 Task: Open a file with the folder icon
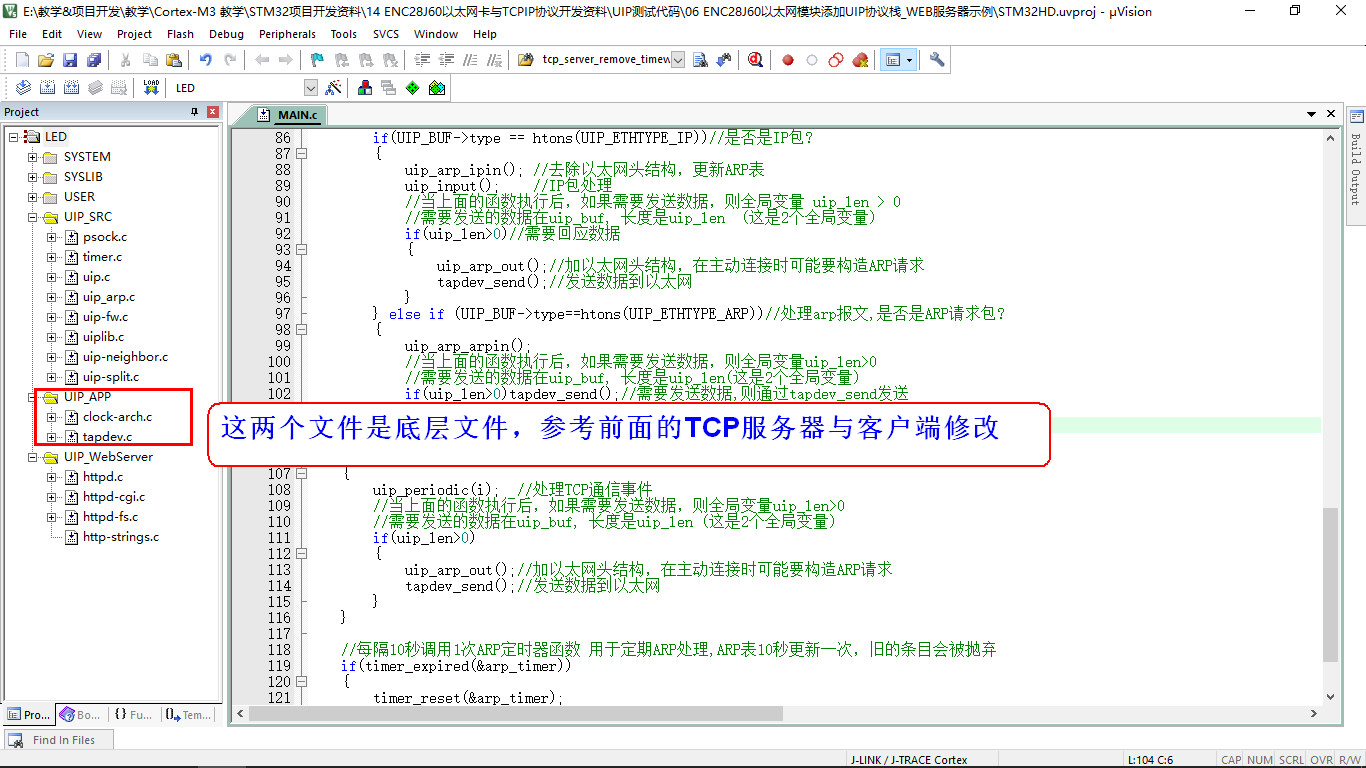tap(46, 60)
